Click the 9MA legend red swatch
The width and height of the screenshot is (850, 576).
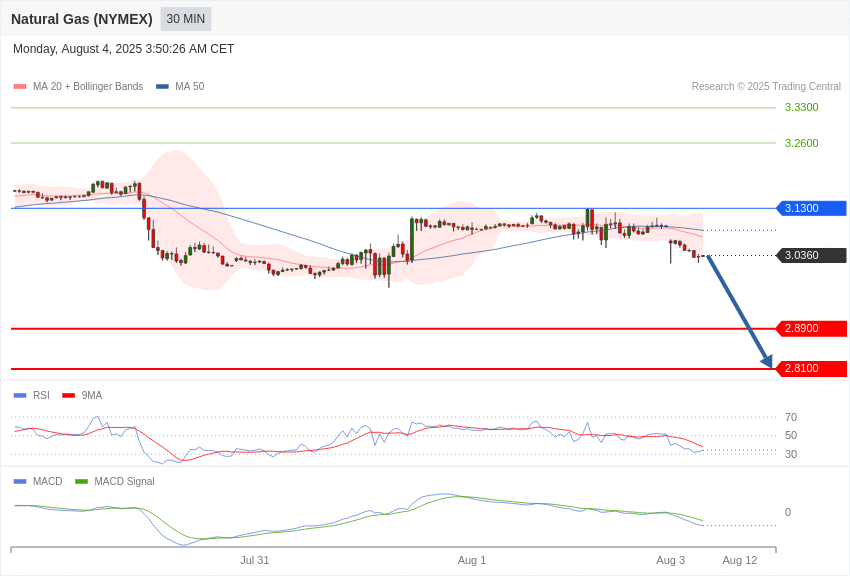(69, 396)
